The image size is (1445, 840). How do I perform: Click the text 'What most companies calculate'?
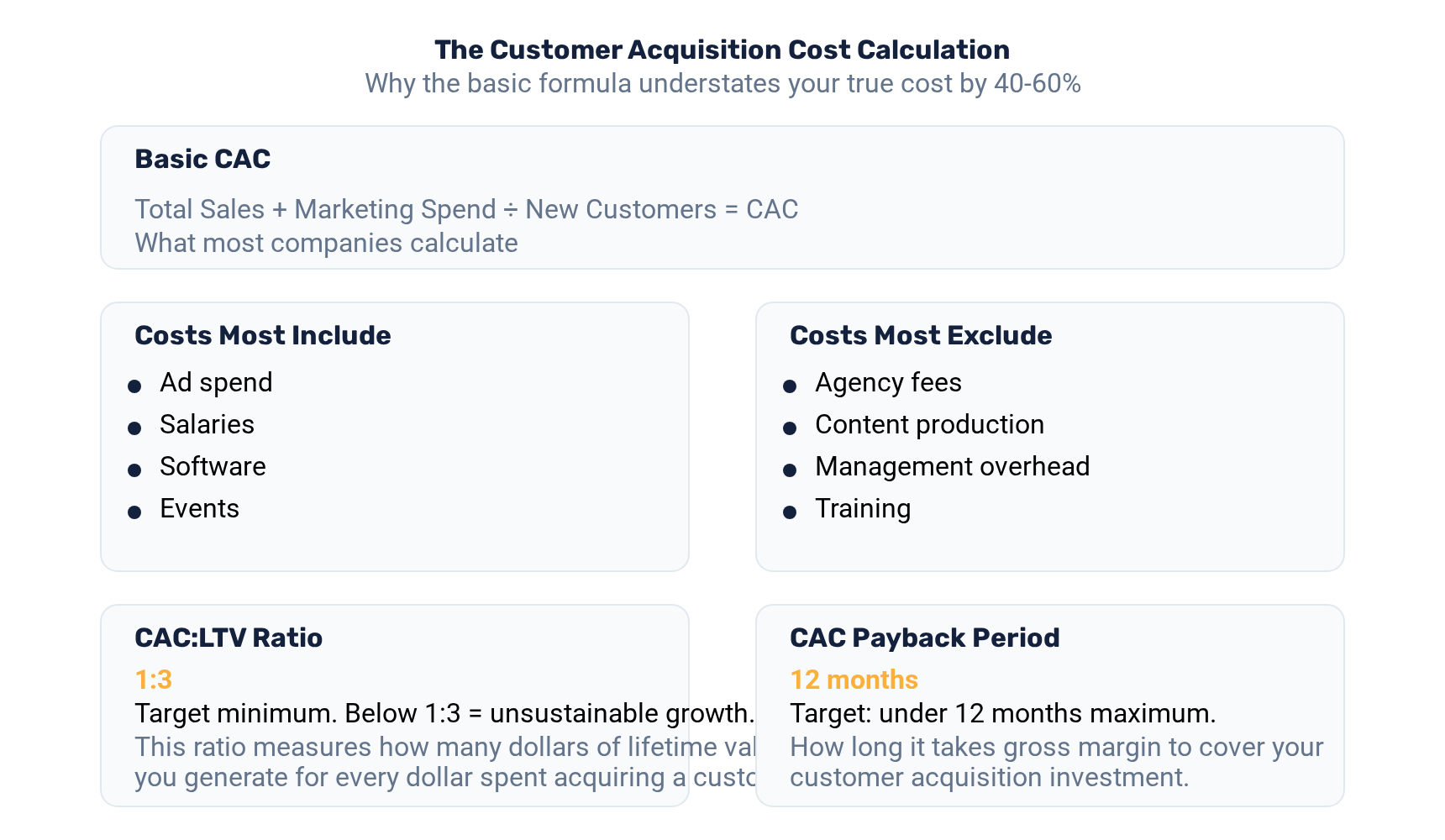point(326,243)
